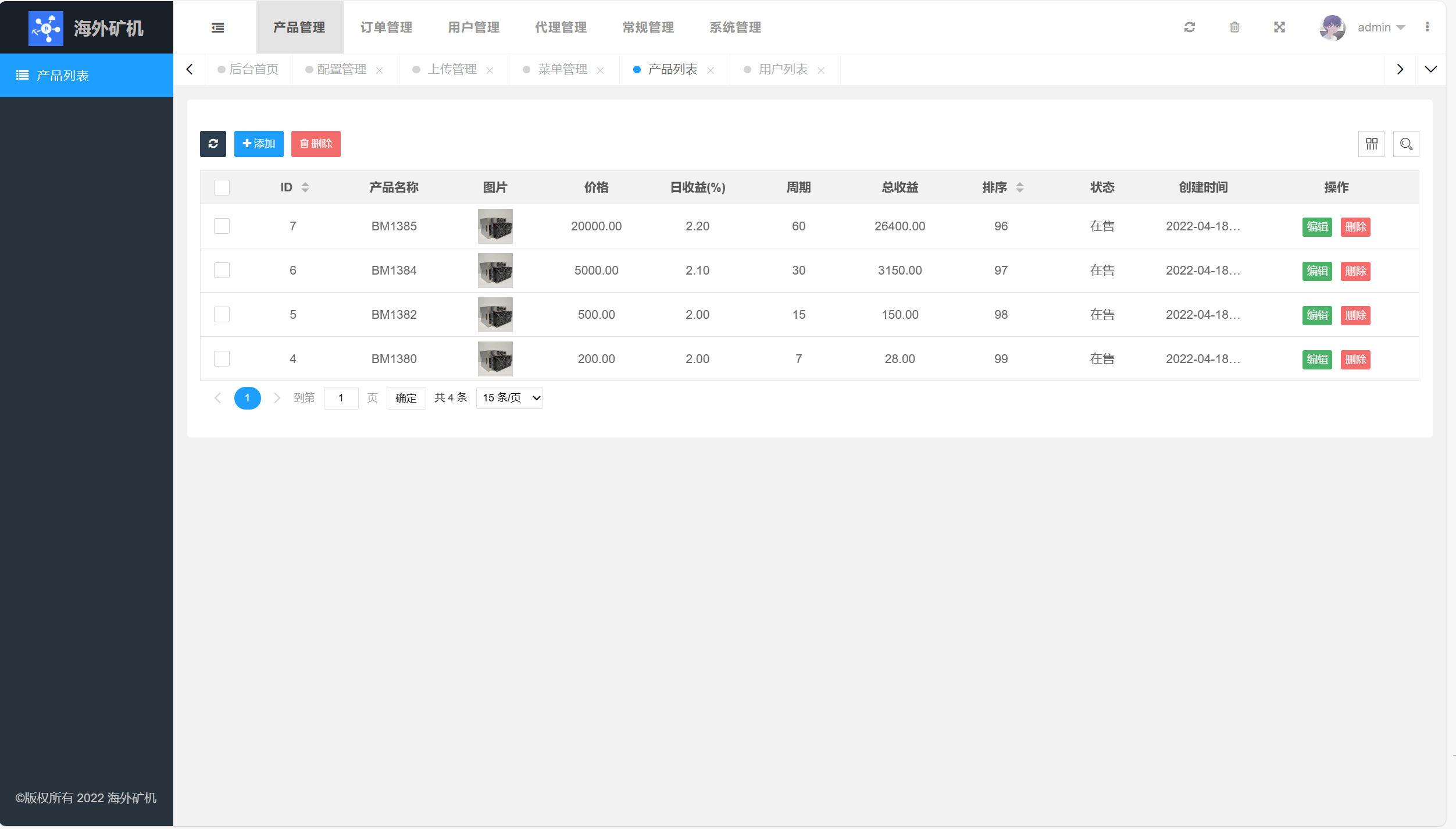Click 编辑 for product BM1384
This screenshot has height=829, width=1456.
point(1316,271)
